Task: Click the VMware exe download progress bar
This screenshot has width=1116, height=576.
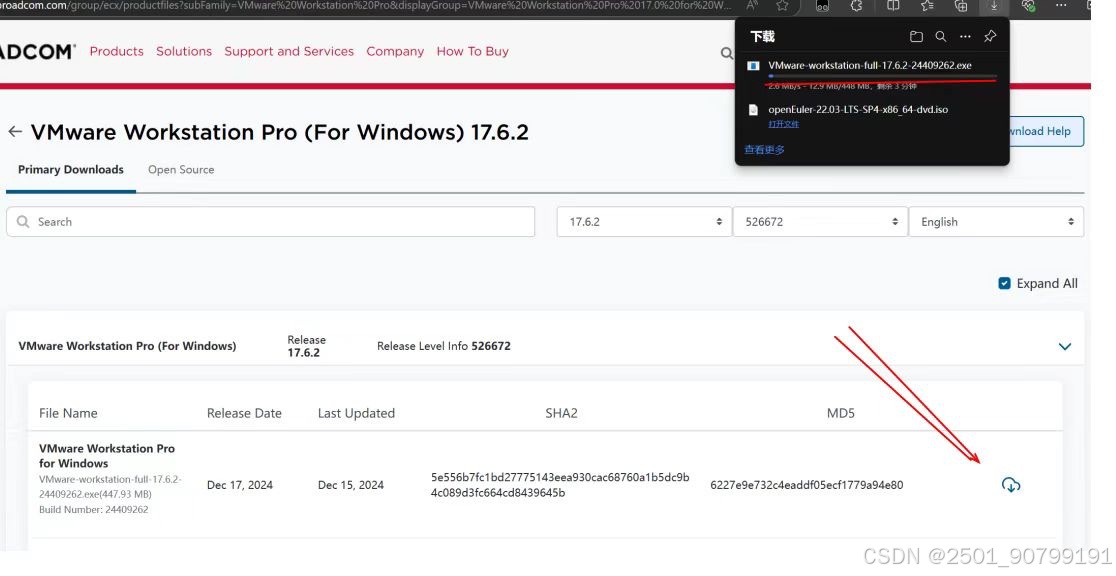Action: [x=883, y=76]
